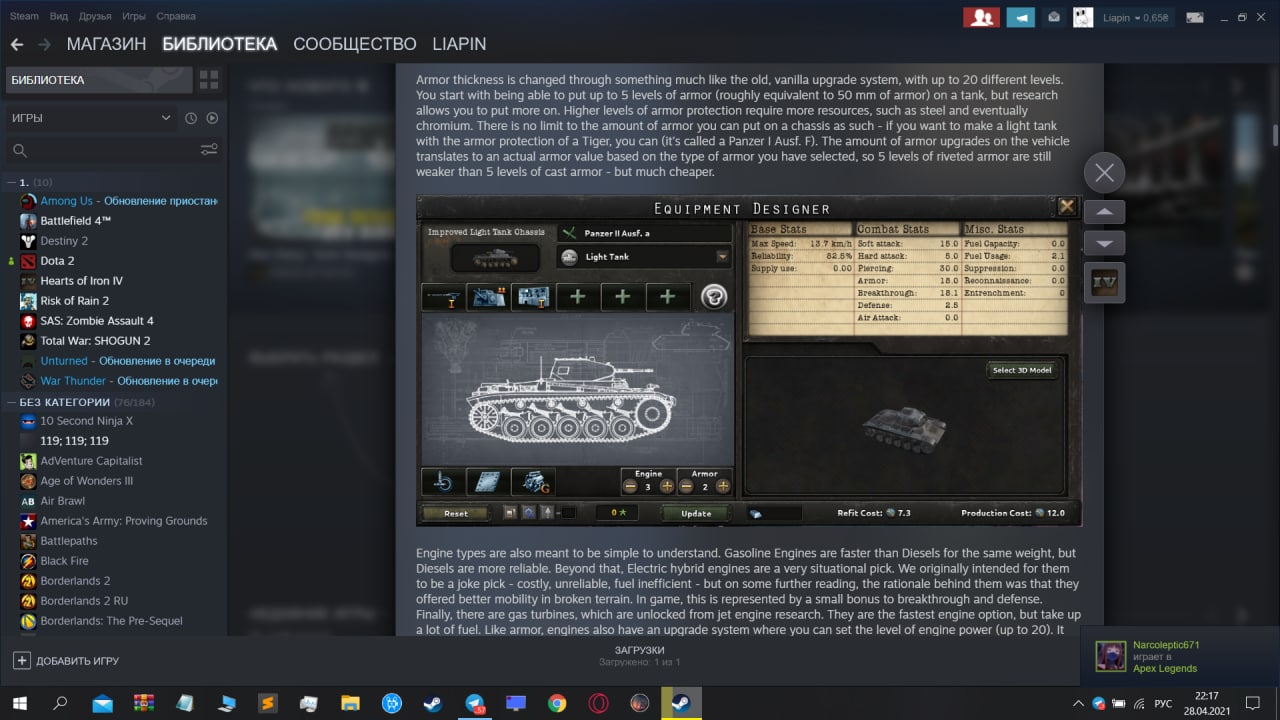Open the Друзья menu
Screen dimensions: 1280x720
pos(95,16)
